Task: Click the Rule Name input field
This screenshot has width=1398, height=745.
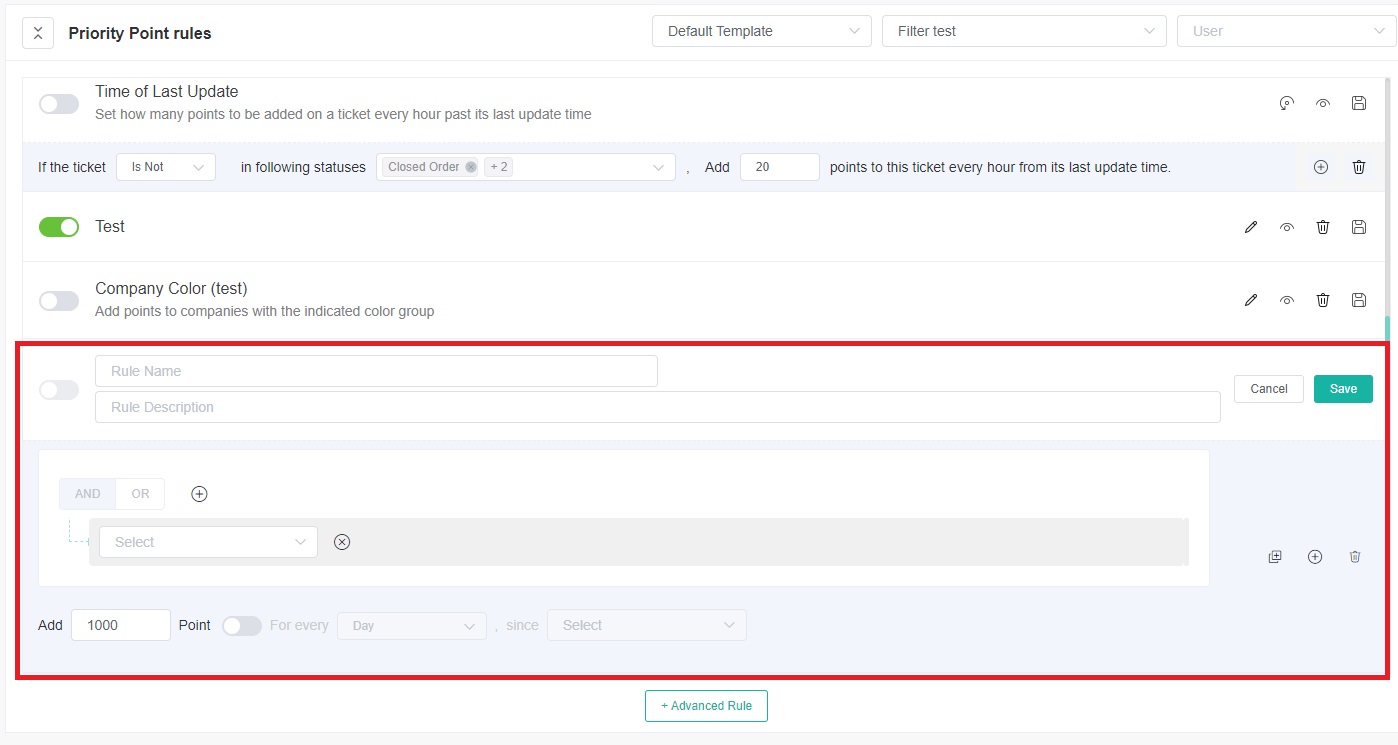Action: point(376,371)
